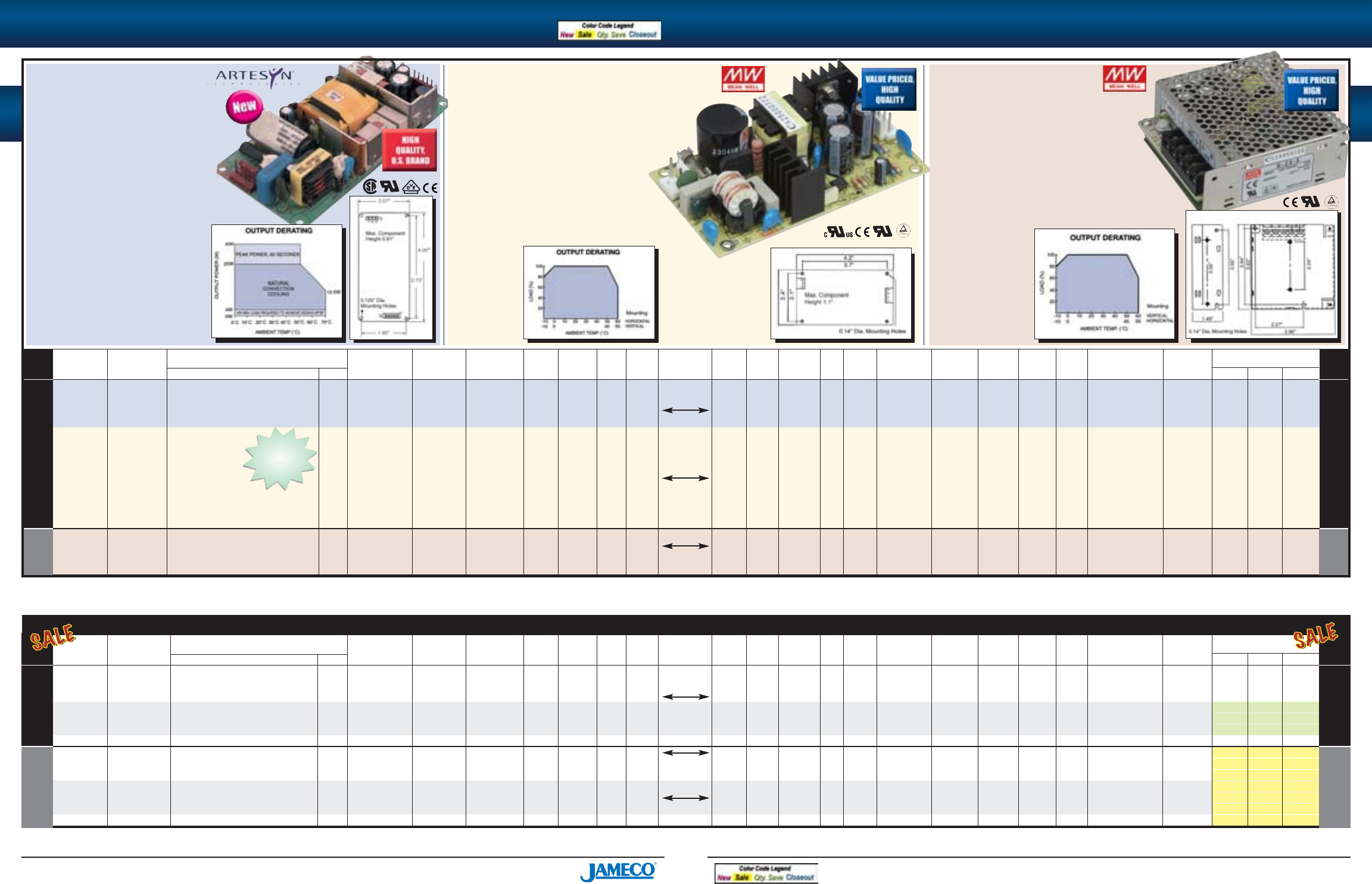Click 'Sale' in the footer Color Code Legend
Viewport: 1372px width, 884px height.
coord(743,877)
